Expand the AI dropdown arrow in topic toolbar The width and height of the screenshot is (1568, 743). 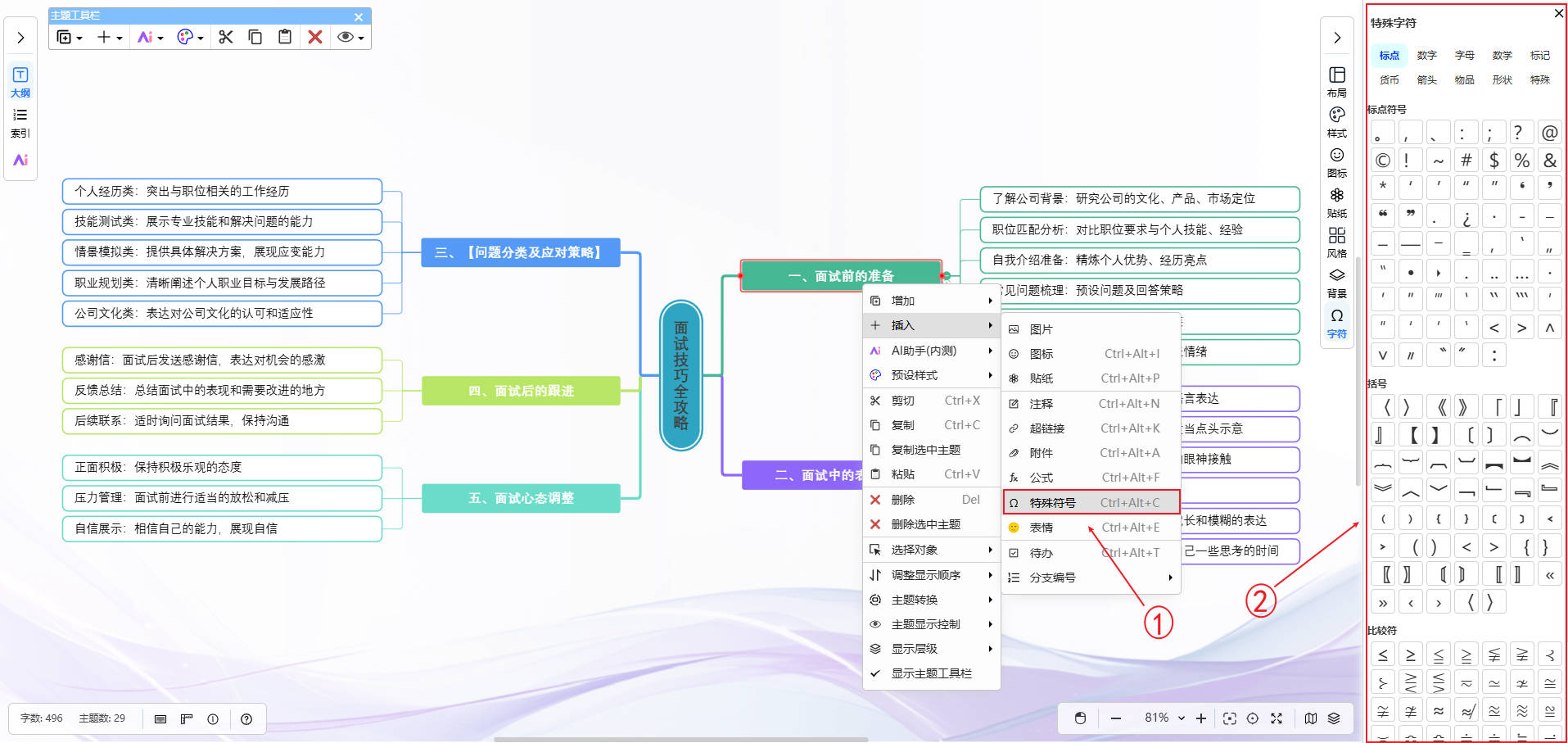click(x=160, y=39)
